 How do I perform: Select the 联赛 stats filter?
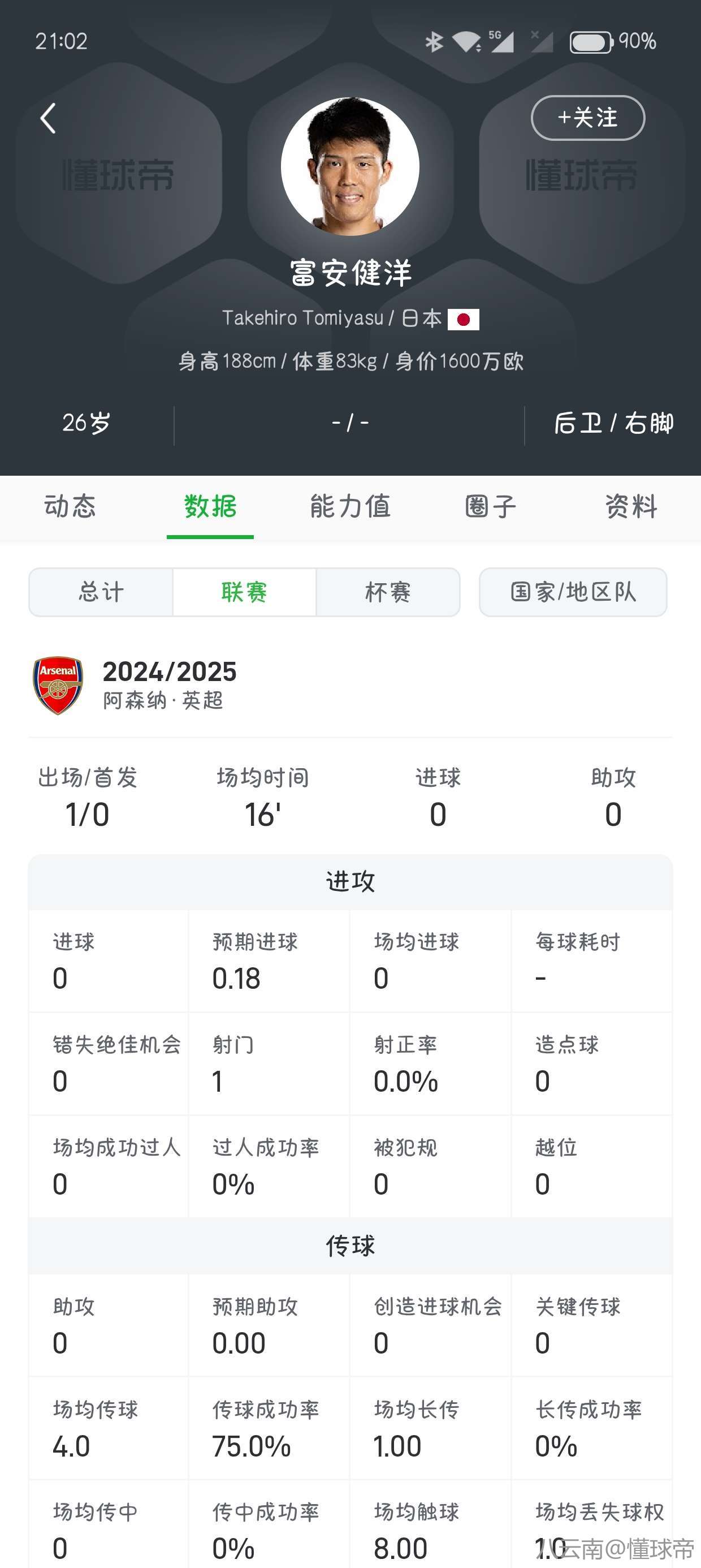[x=244, y=592]
